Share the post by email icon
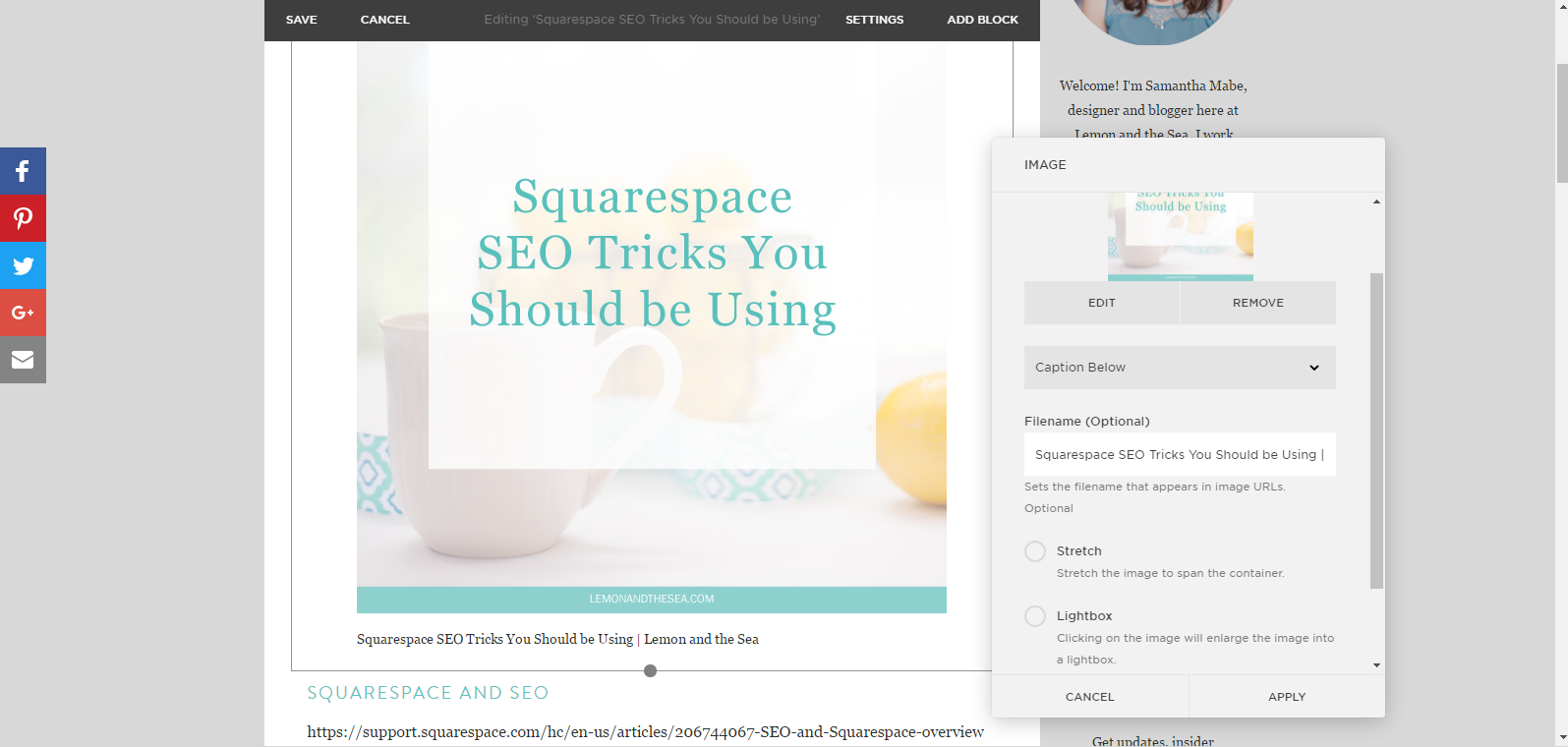 23,360
